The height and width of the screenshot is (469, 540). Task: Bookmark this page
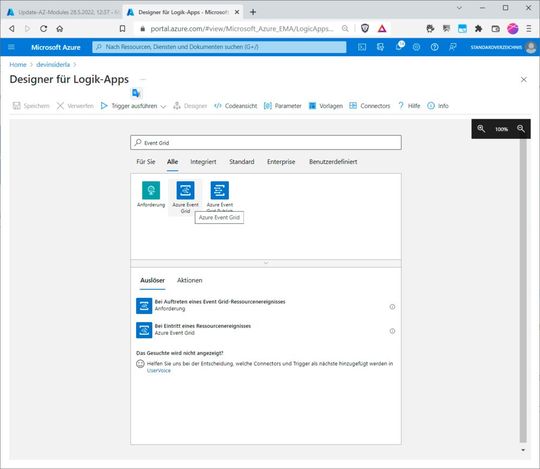(x=122, y=29)
